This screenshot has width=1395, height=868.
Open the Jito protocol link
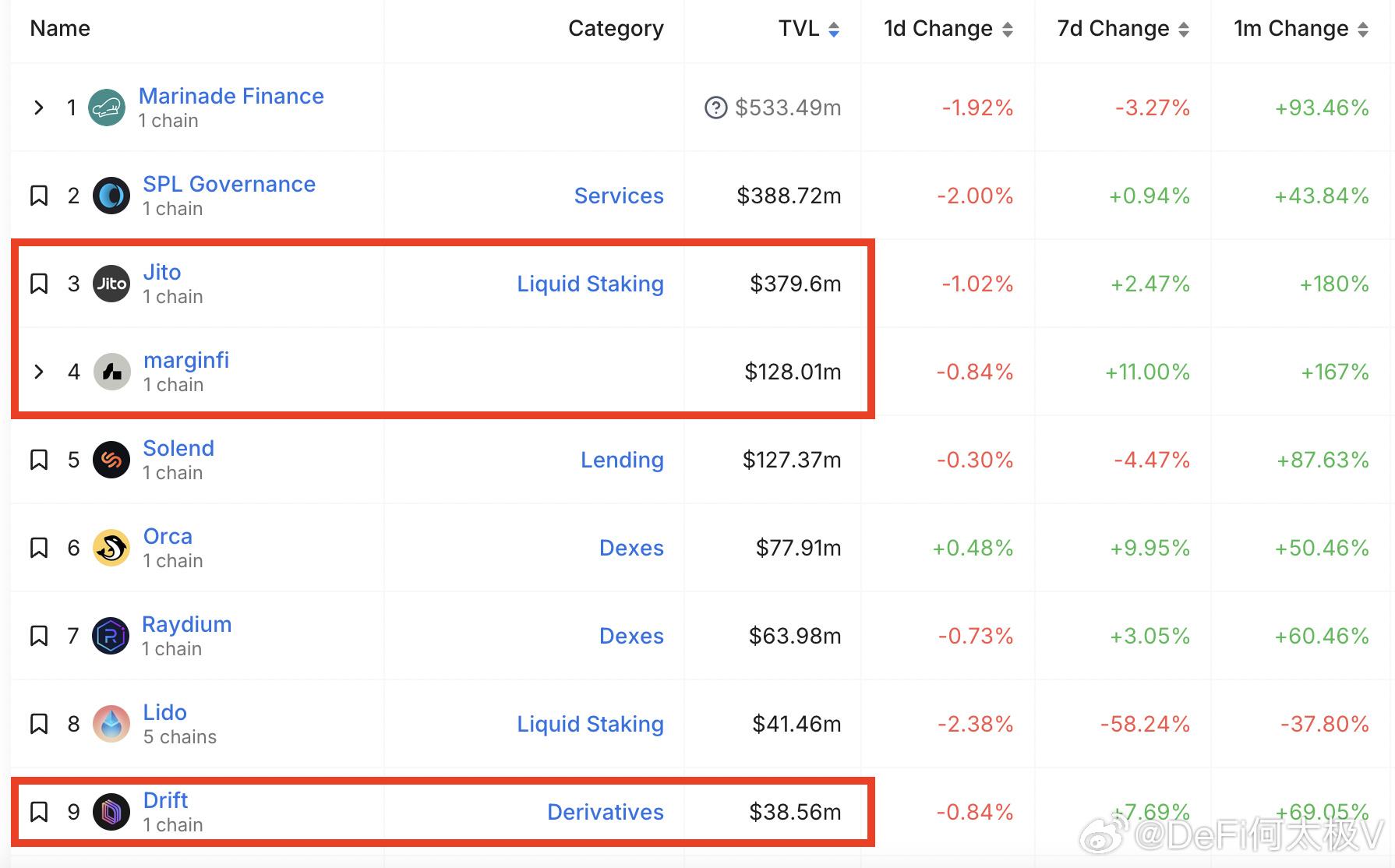162,272
